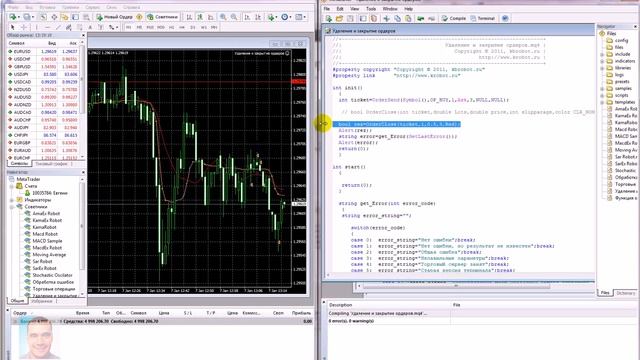The width and height of the screenshot is (640, 360).
Task: Switch chart timeframe to M1
Action: pos(129,27)
